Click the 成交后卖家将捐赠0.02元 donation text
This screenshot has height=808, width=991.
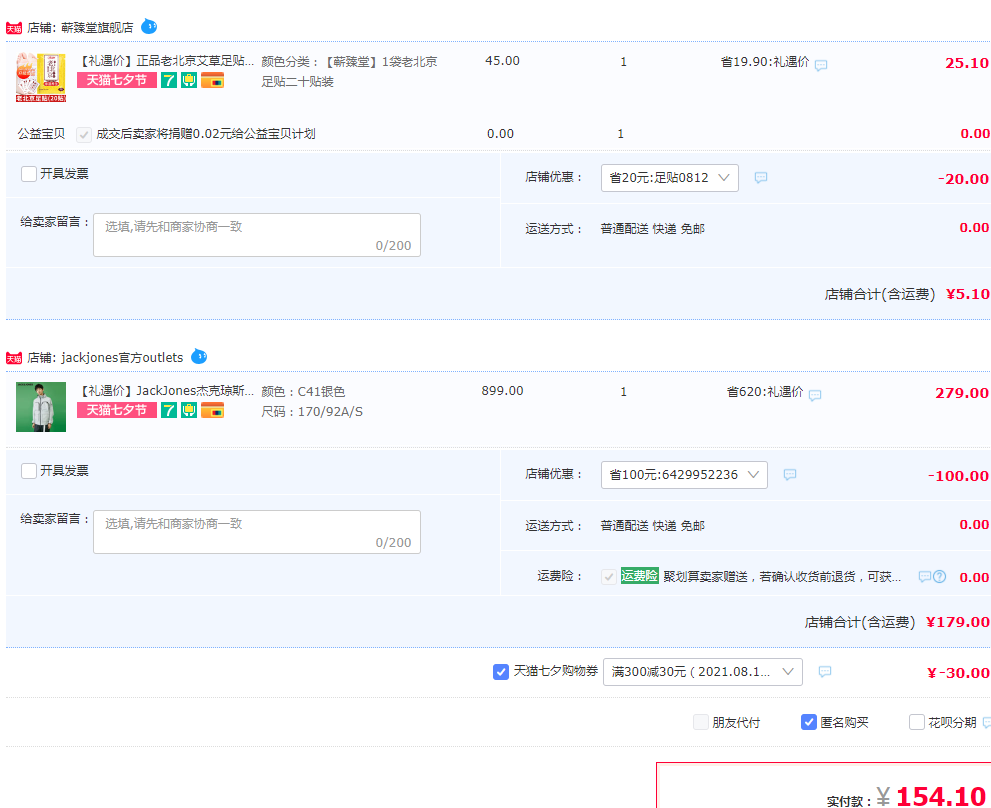pos(206,134)
